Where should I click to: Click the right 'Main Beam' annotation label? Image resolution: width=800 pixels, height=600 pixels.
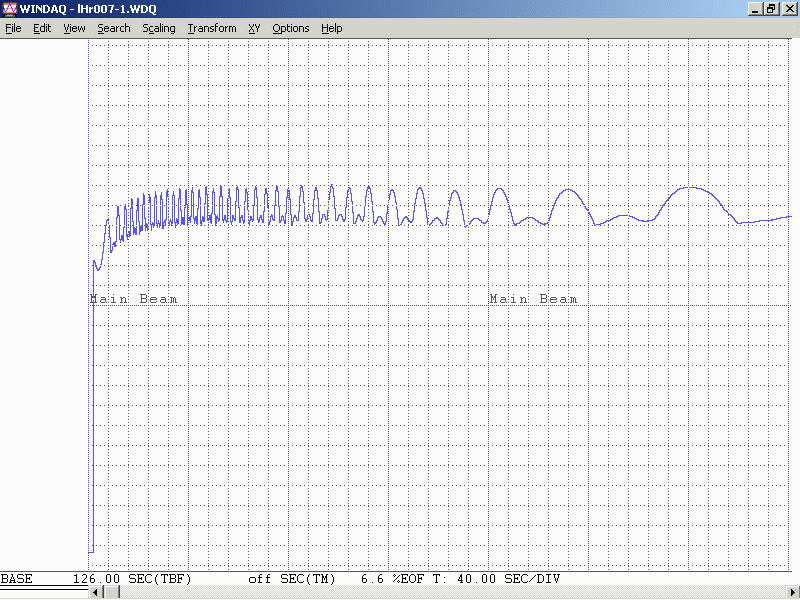tap(533, 299)
